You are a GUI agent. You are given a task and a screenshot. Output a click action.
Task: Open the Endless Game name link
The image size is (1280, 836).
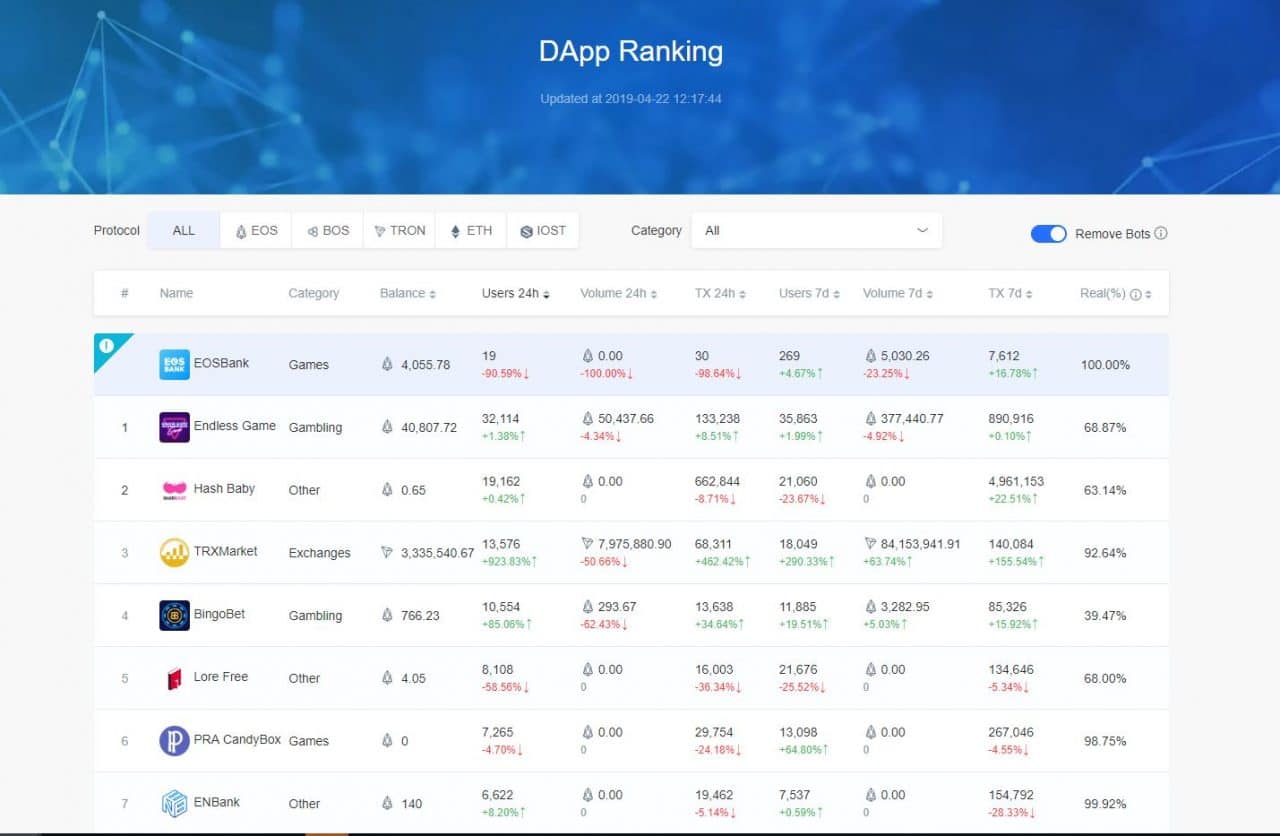point(235,426)
